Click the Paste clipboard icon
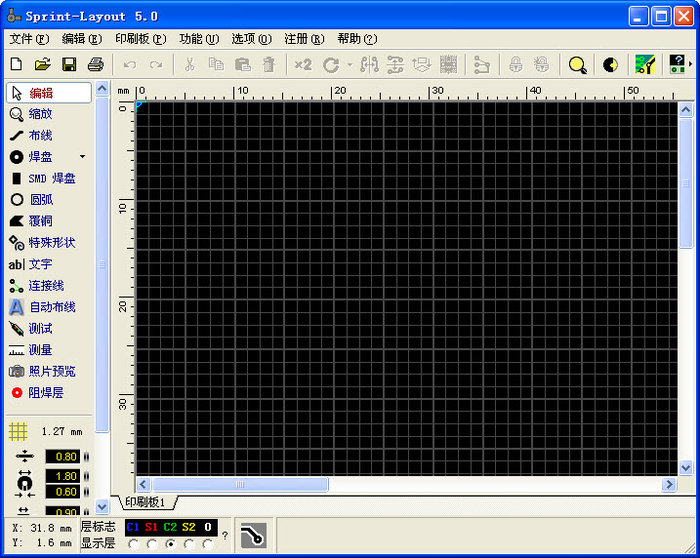Screen dimensions: 700x558 [x=242, y=65]
